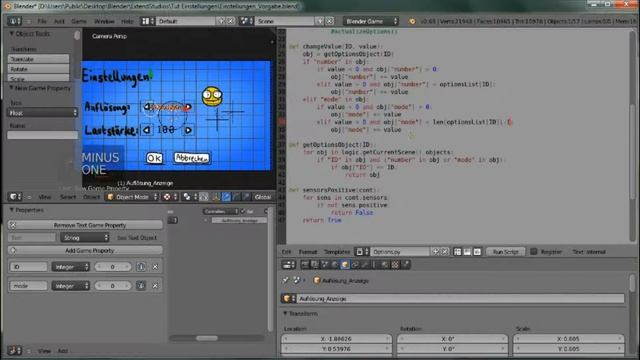Open the 3D View editor type selector
Image resolution: width=640 pixels, height=360 pixels.
point(16,197)
